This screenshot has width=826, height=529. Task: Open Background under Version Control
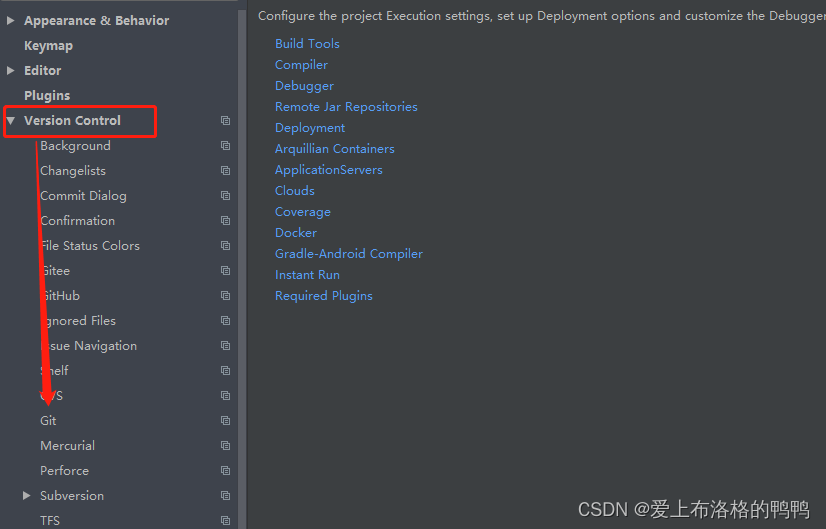point(75,146)
